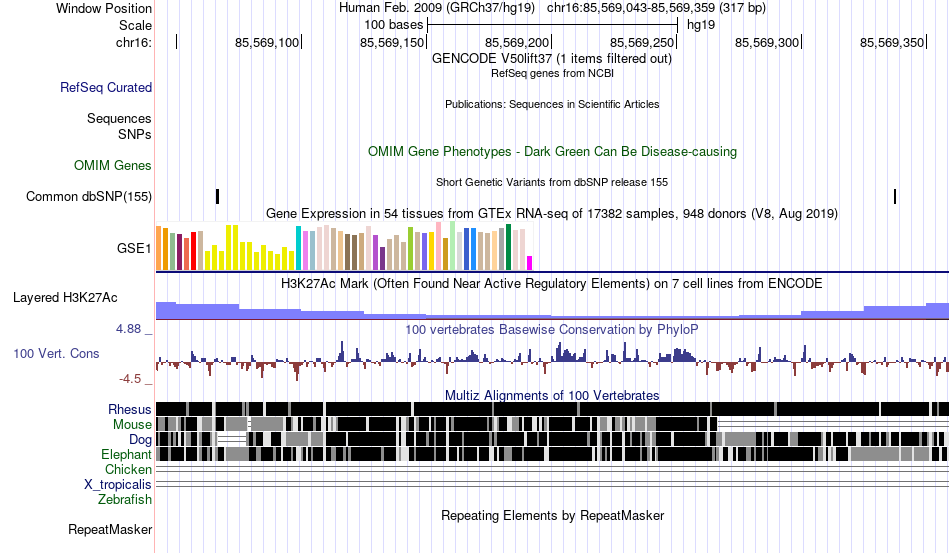Click the H3K27Ac signal graph
Image resolution: width=950 pixels, height=553 pixels.
tap(552, 310)
